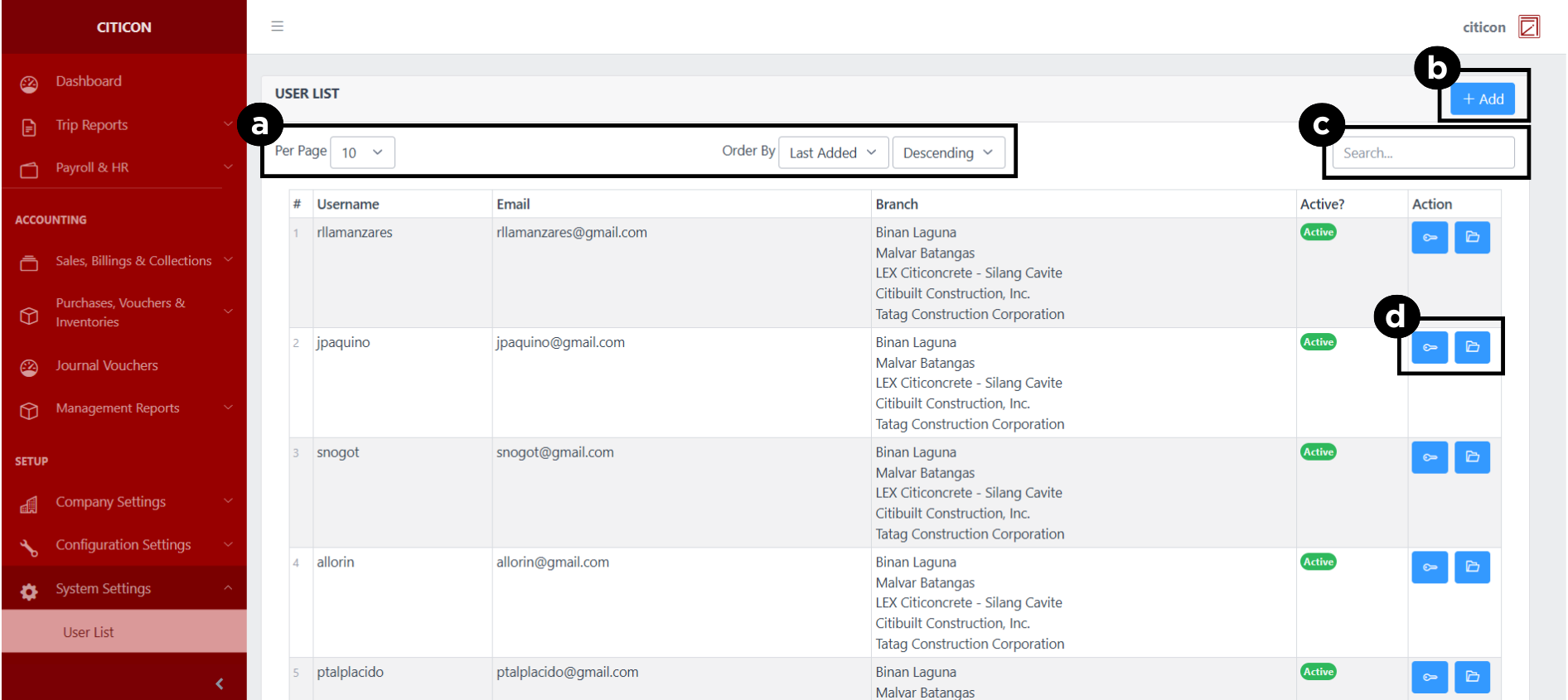Click the + Add button
1568x700 pixels.
(x=1483, y=99)
